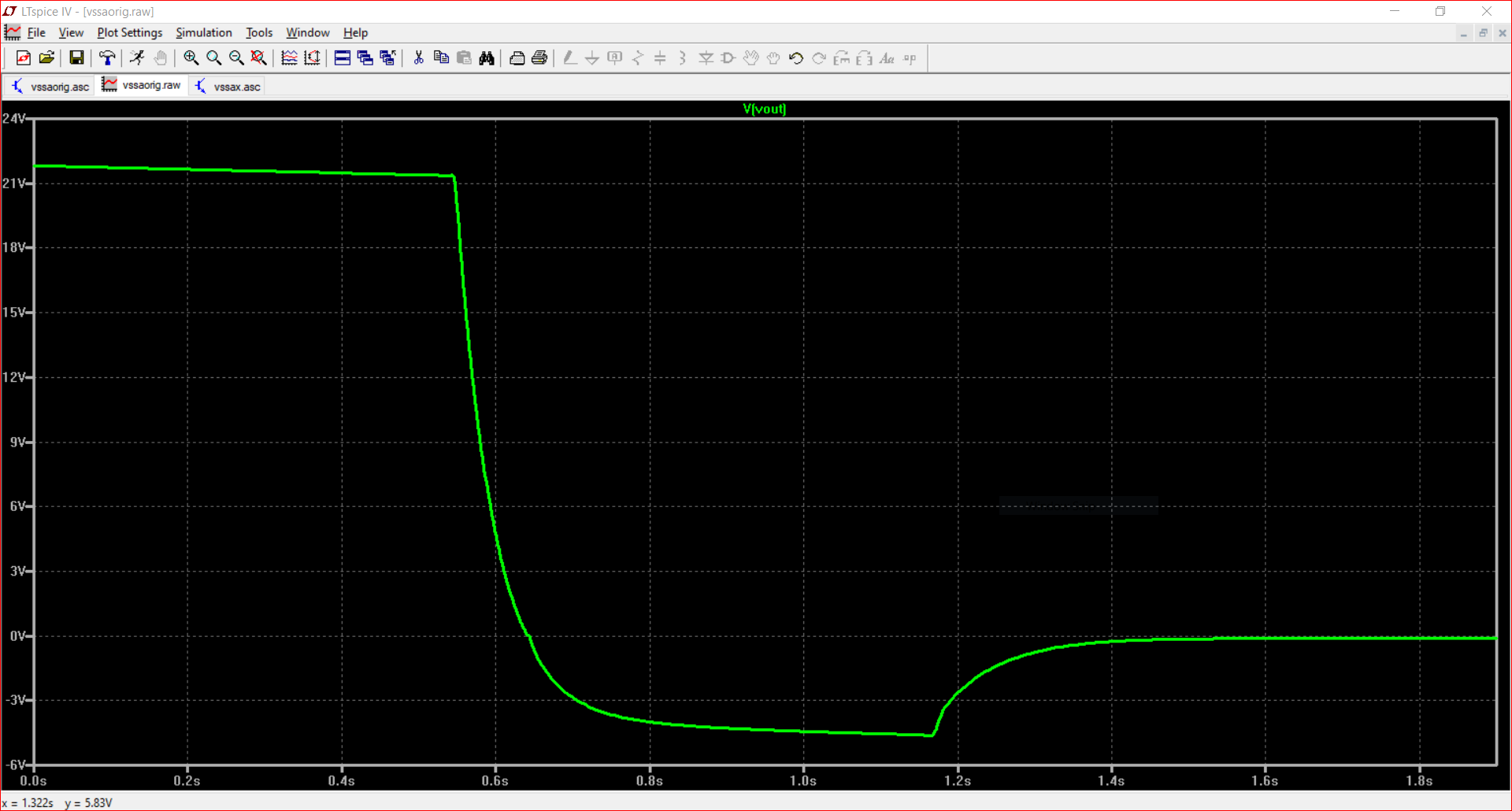Click the Autorange axes icon
The width and height of the screenshot is (1512, 811).
[312, 58]
